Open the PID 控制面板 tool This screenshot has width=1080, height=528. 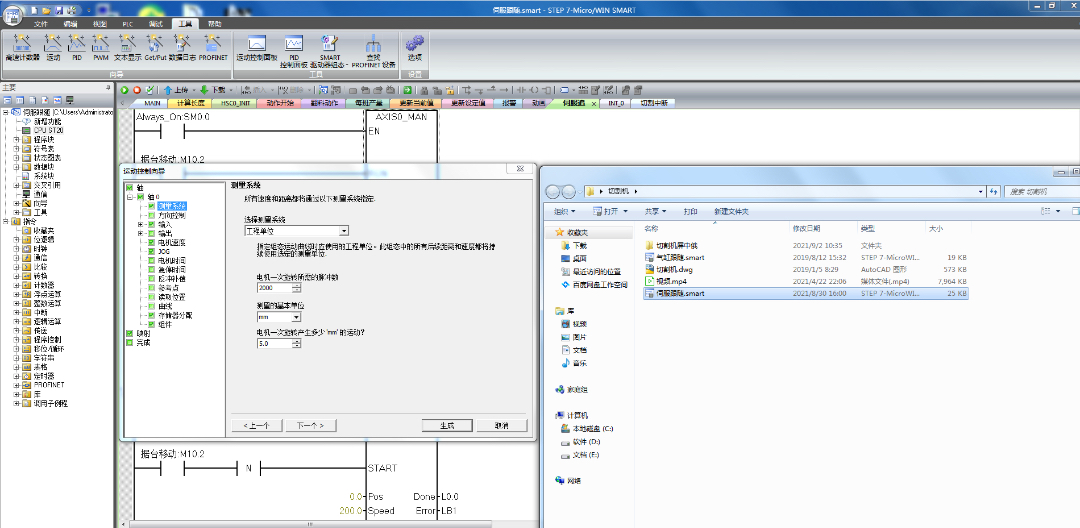pyautogui.click(x=294, y=50)
